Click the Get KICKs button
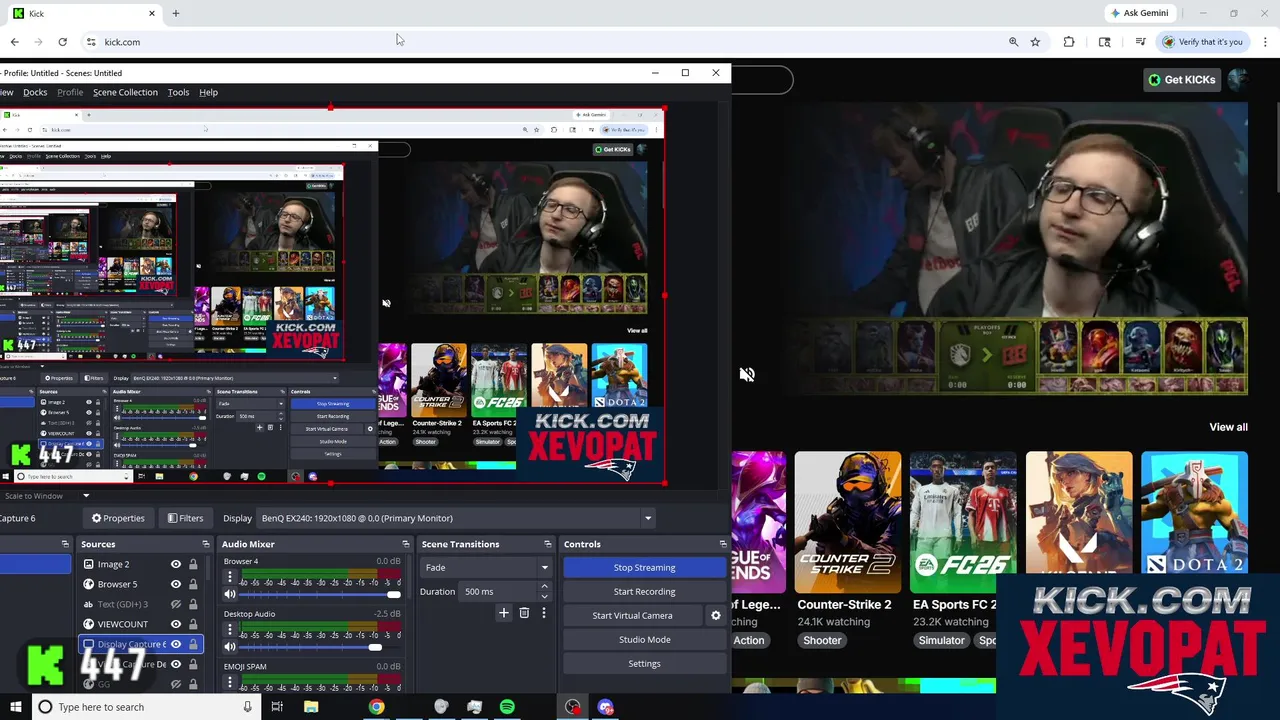 point(1182,80)
